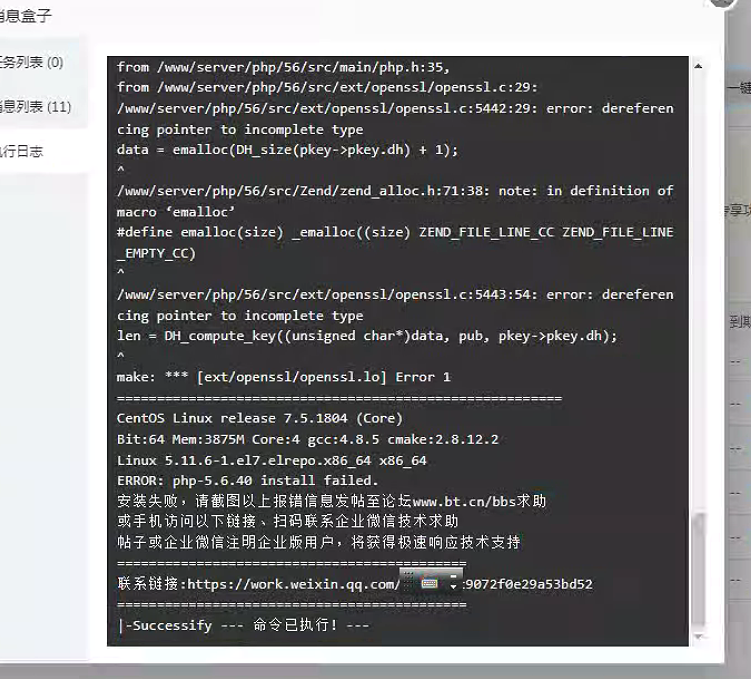The height and width of the screenshot is (679, 751).
Task: Switch to 任务列表 (0) tab
Action: pos(31,62)
